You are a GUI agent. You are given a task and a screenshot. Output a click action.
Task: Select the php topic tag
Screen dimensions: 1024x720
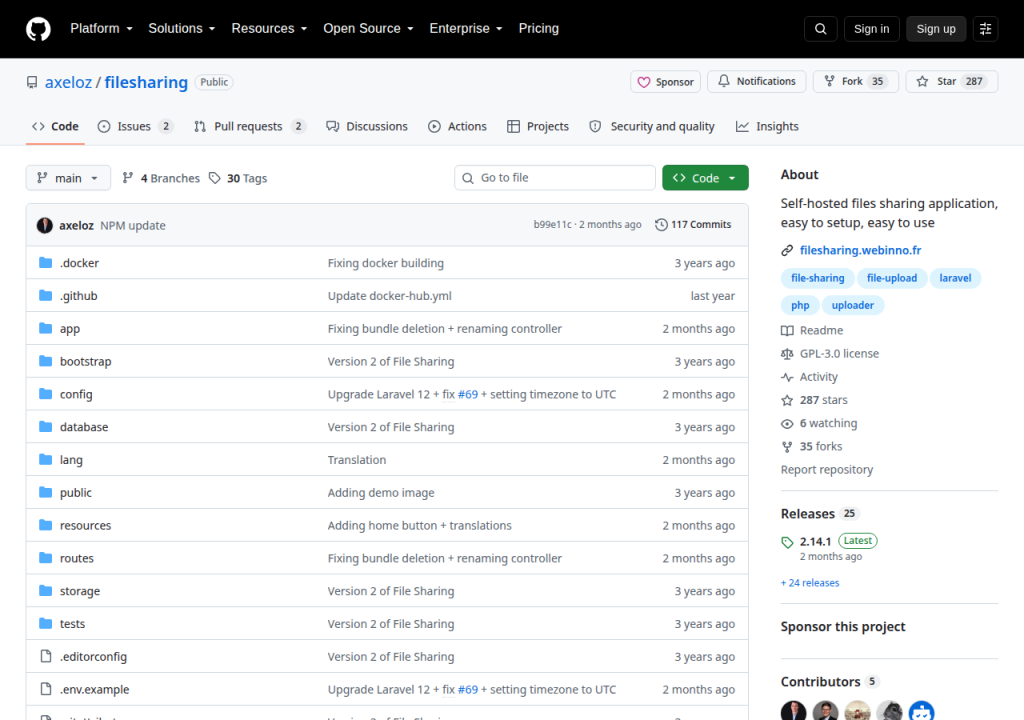800,305
